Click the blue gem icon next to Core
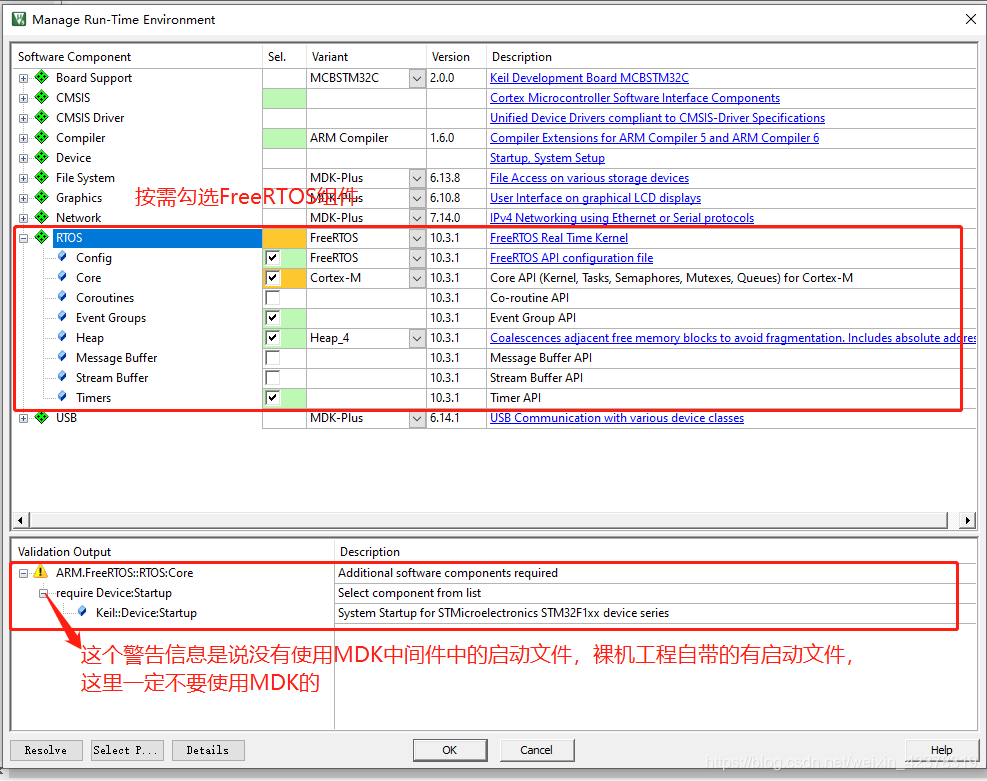 pyautogui.click(x=62, y=277)
